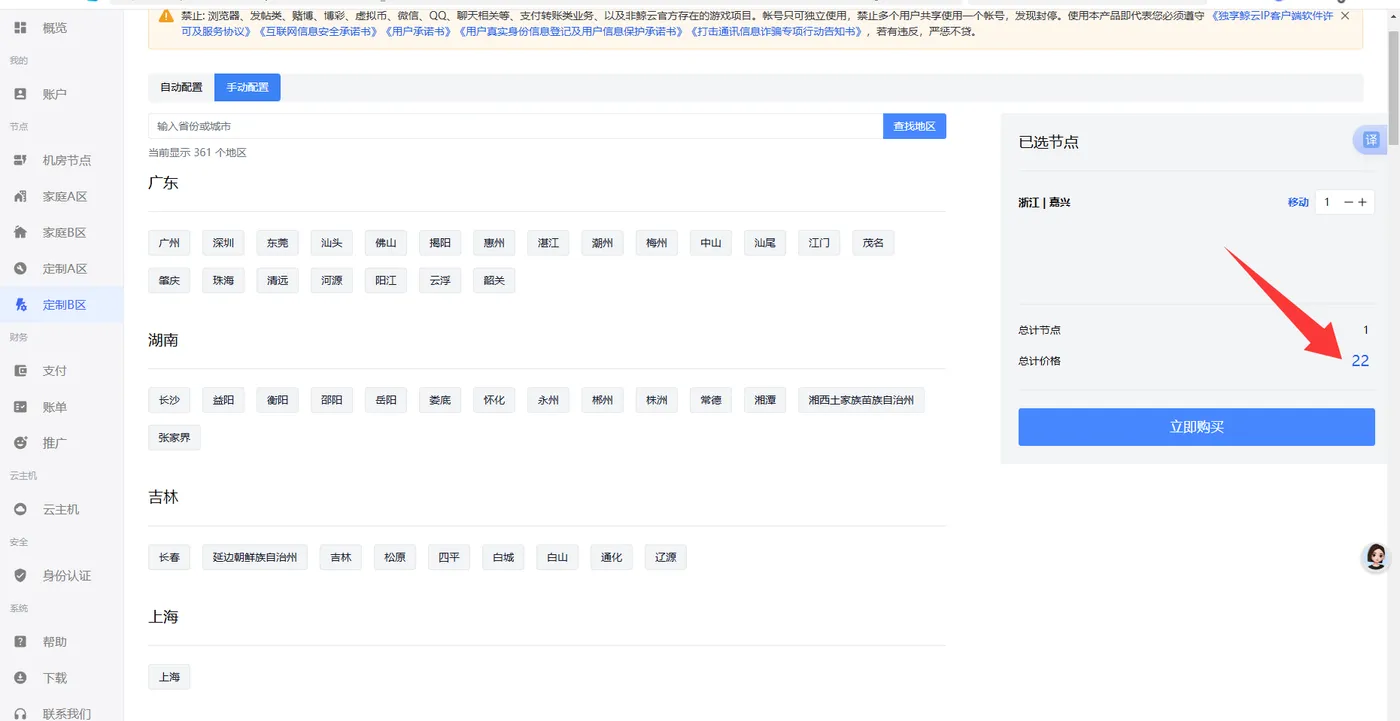
Task: Select the 定制B区 sidebar icon
Action: [x=20, y=304]
